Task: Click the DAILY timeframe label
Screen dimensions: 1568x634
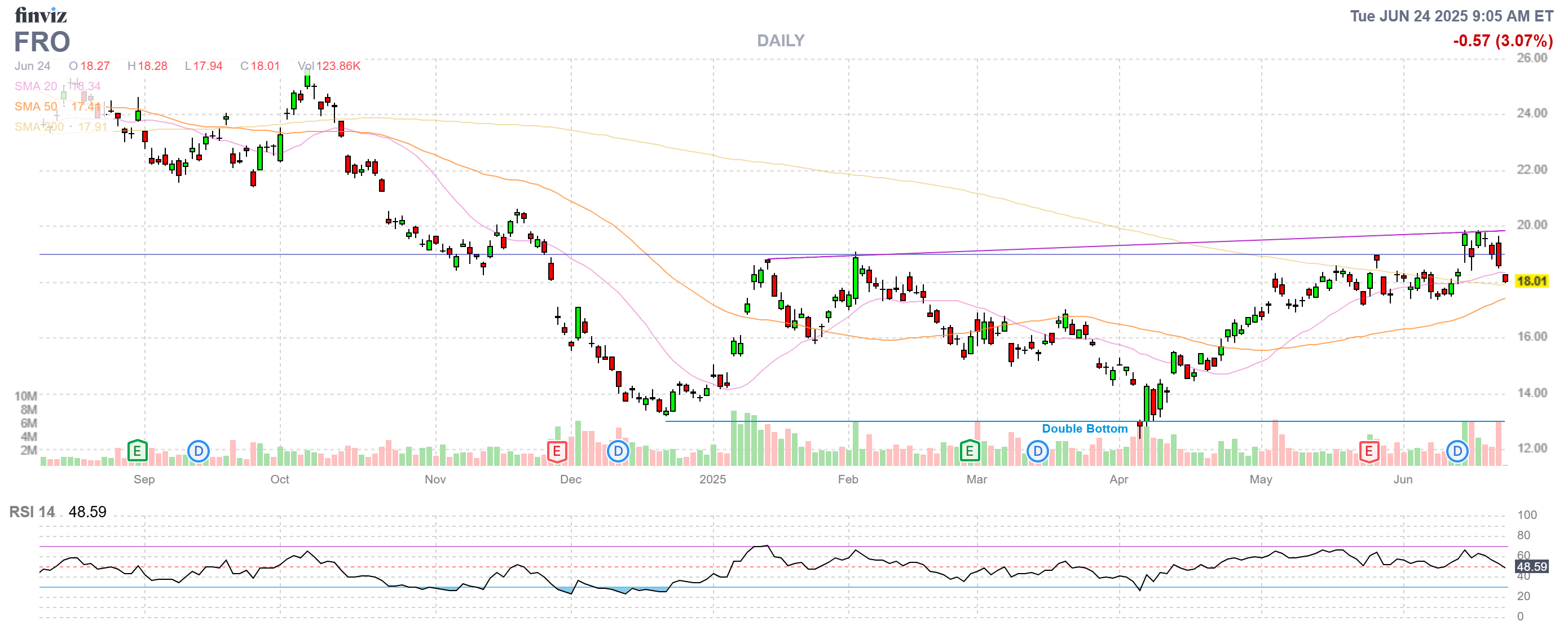Action: (781, 41)
